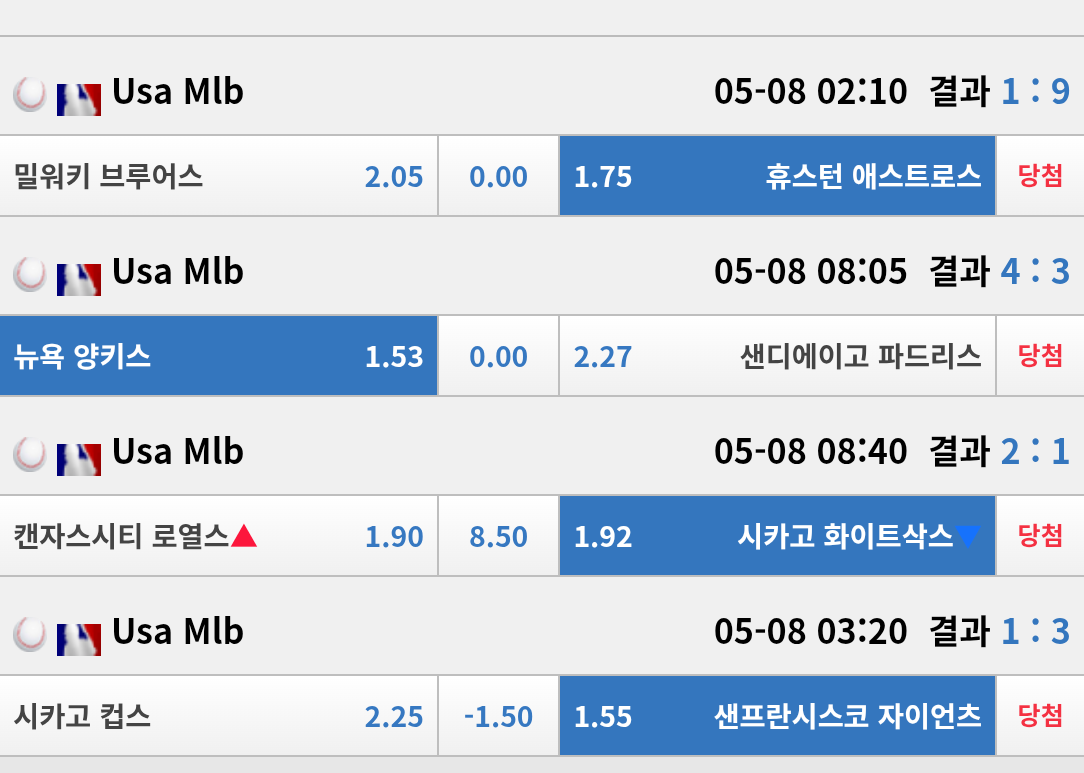Screen dimensions: 1084x773
Task: Click red up arrow beside 캔자스시티 로열스
Action: point(244,537)
